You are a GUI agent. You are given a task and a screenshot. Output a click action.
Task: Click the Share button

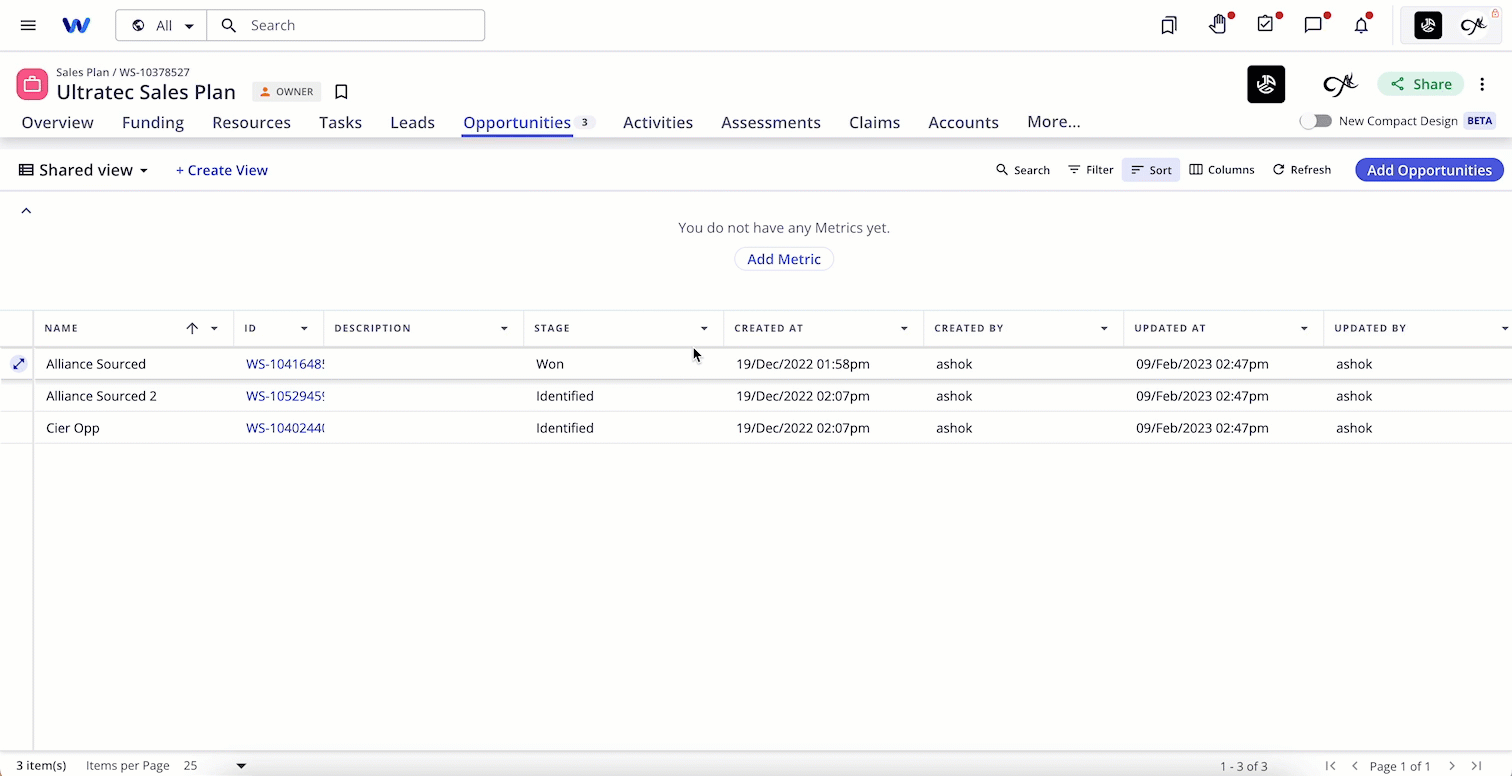click(1420, 84)
